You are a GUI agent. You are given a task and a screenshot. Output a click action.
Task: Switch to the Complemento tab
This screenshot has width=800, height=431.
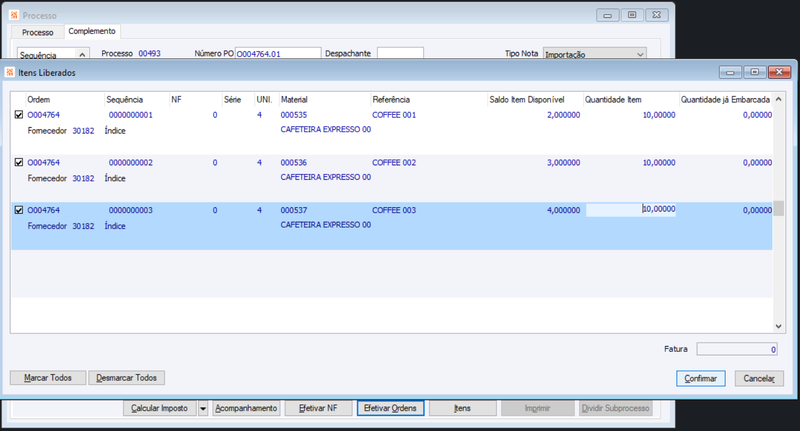[x=92, y=31]
